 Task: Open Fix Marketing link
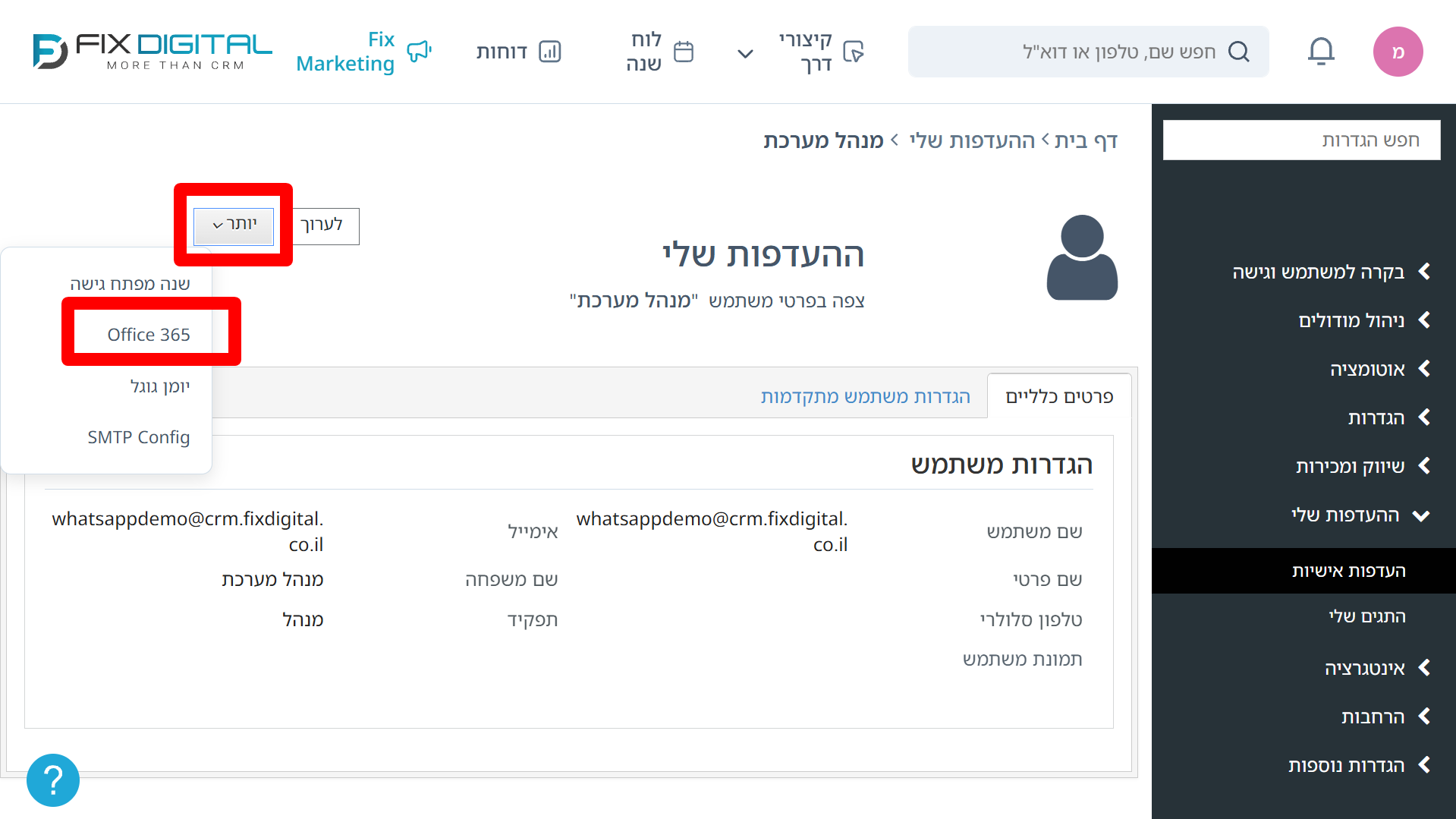click(345, 52)
